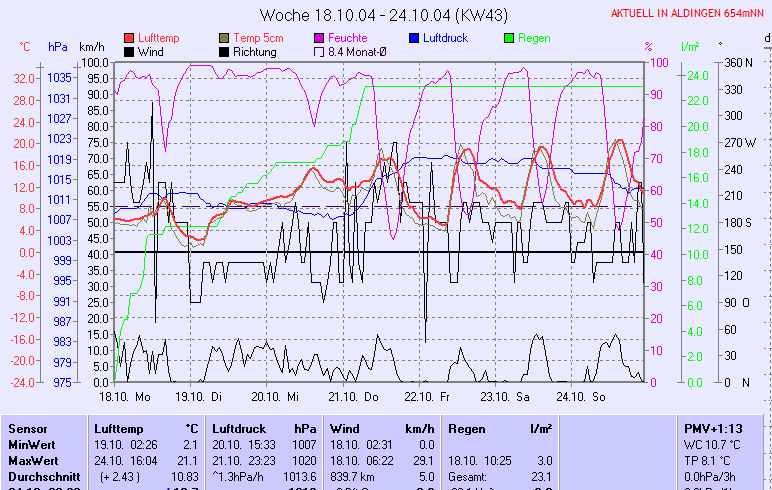Select the 21.10. Do date label
Viewport: 772px width, 490px height.
click(x=357, y=396)
